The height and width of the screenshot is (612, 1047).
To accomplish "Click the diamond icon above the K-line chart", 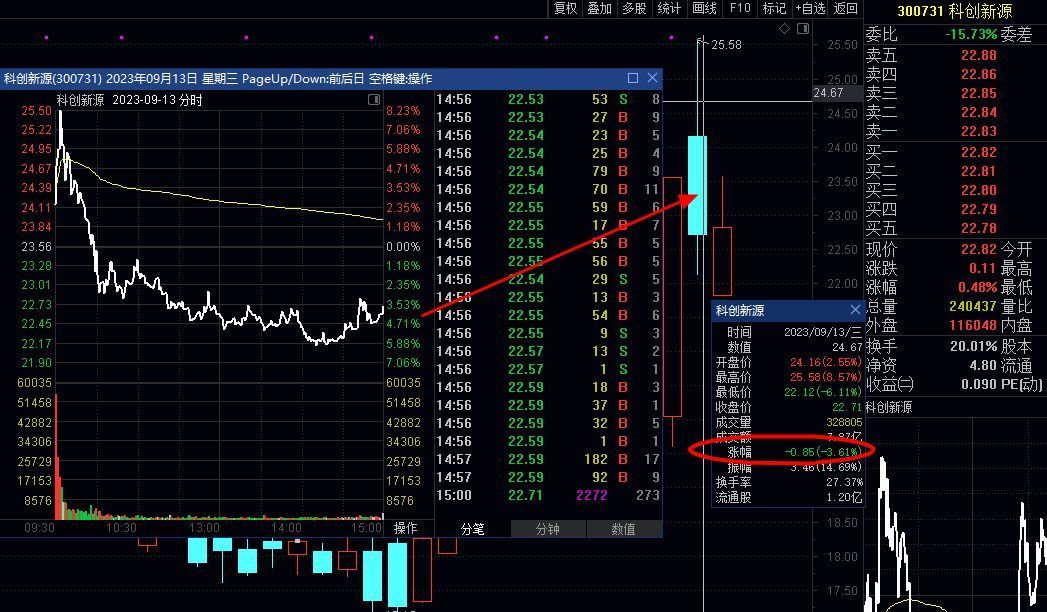I will coord(785,29).
